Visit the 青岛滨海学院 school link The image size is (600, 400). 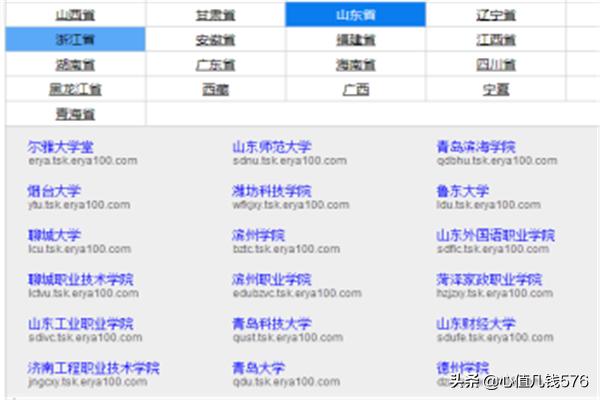(x=476, y=147)
